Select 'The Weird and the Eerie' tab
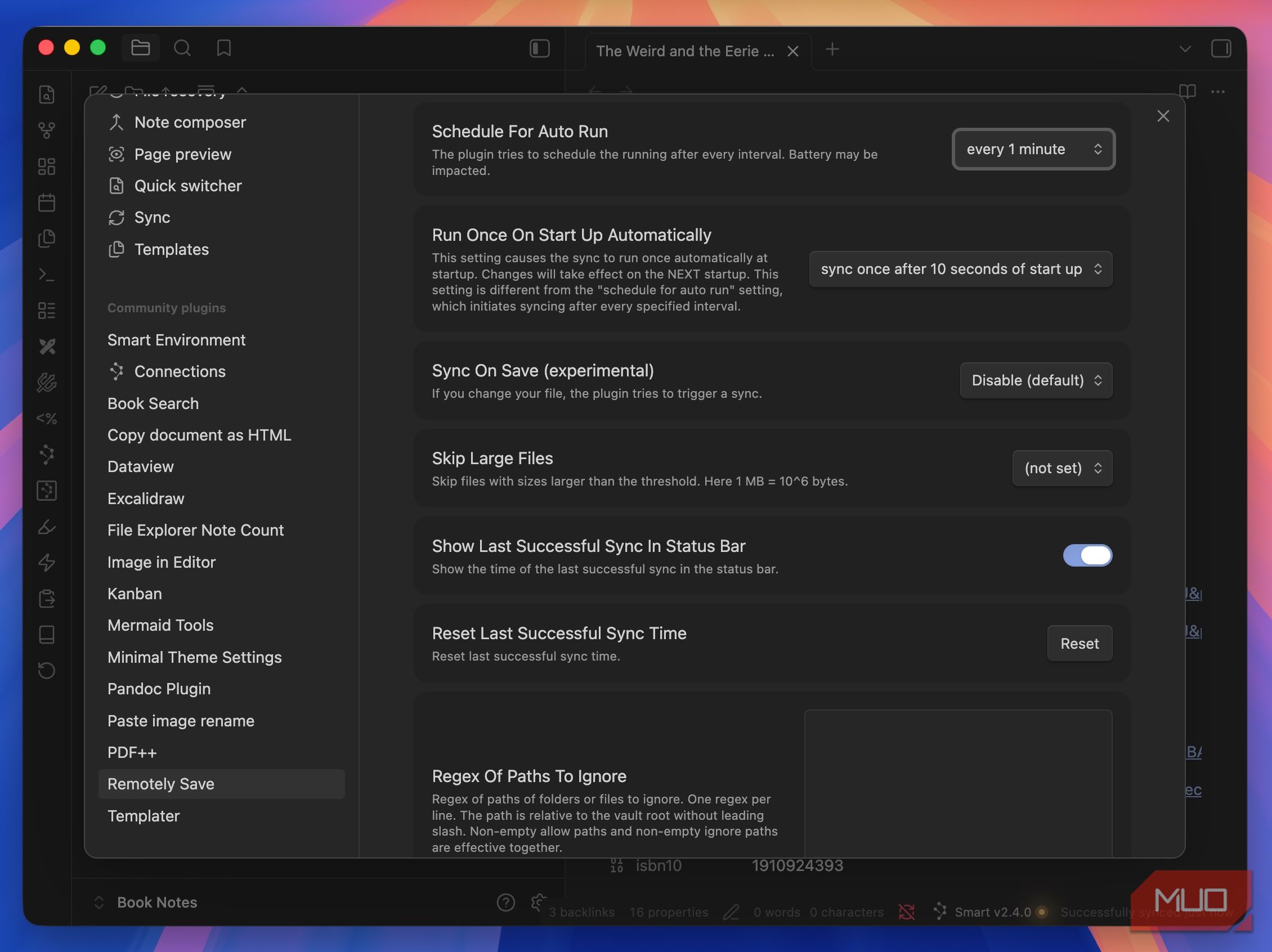 (685, 51)
